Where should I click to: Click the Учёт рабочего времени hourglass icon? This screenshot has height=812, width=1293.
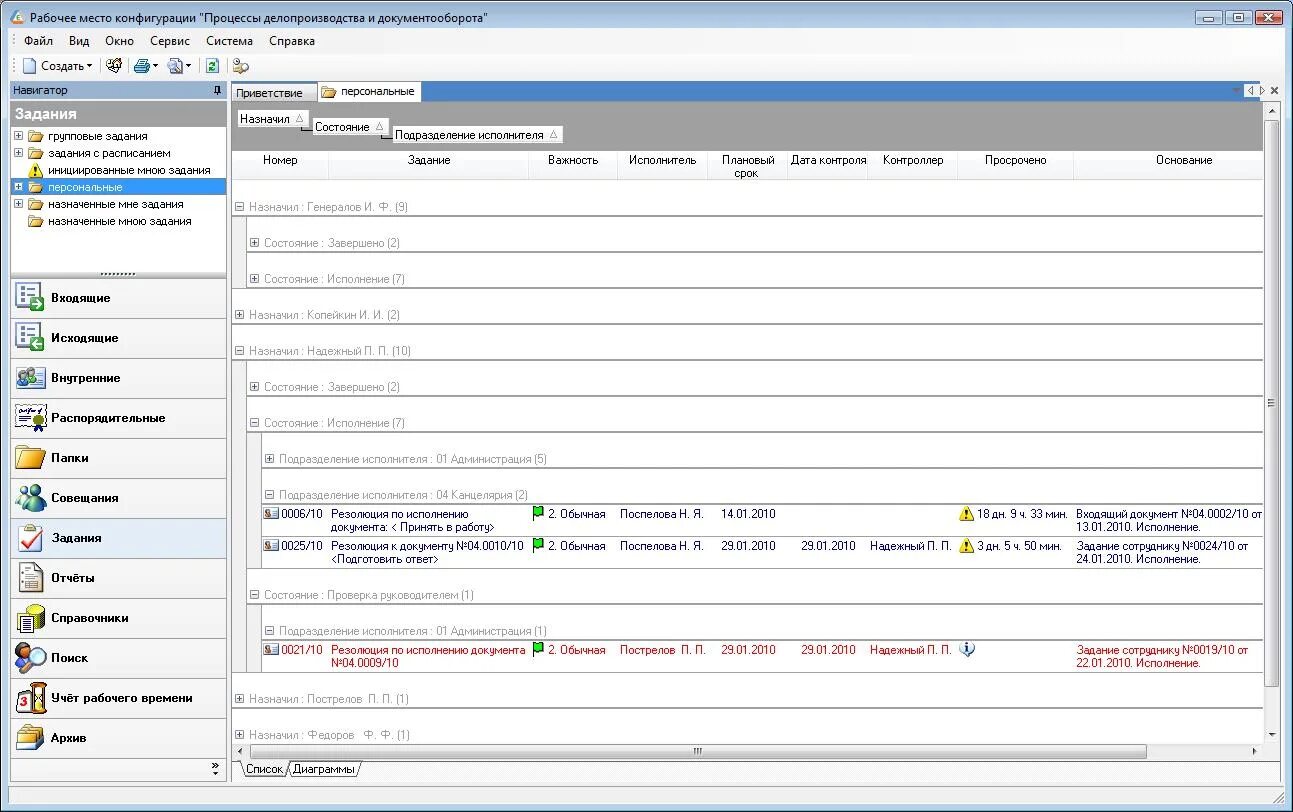point(31,698)
